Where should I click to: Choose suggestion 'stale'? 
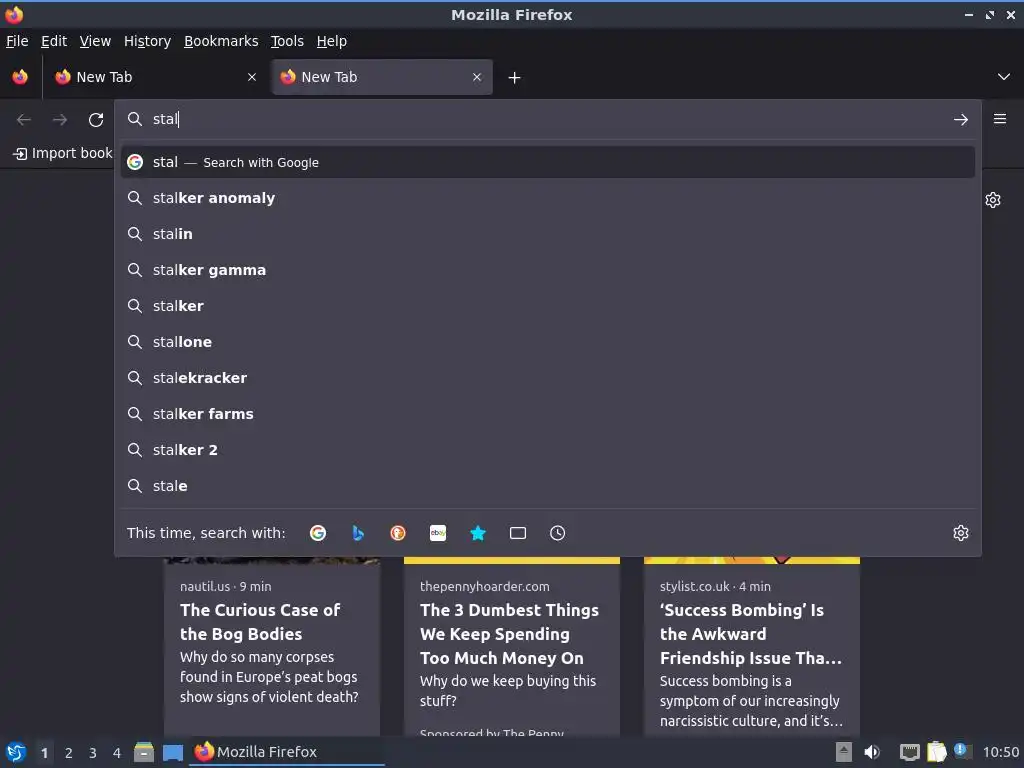pyautogui.click(x=548, y=486)
